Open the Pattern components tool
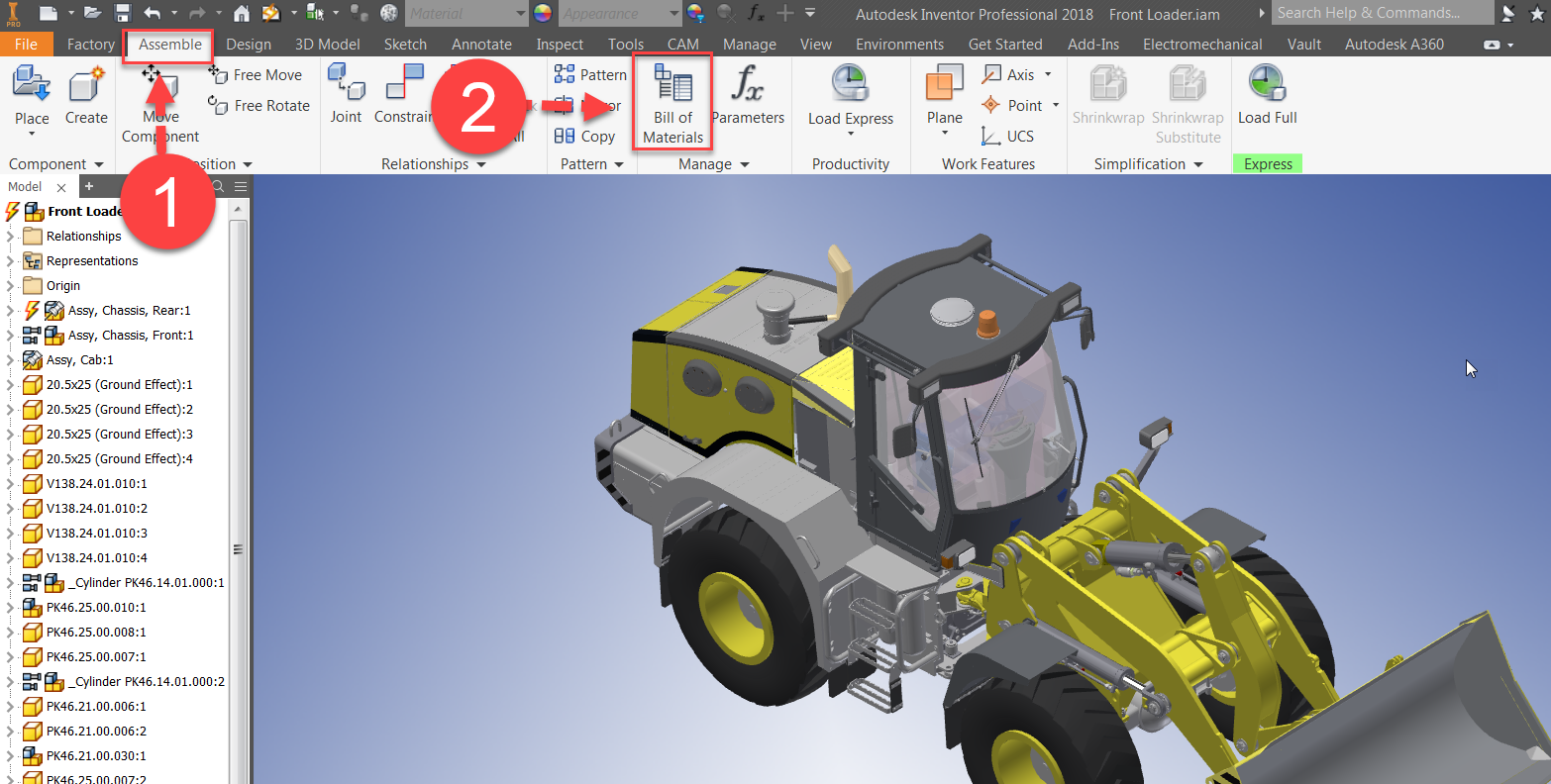The width and height of the screenshot is (1551, 784). [x=589, y=73]
